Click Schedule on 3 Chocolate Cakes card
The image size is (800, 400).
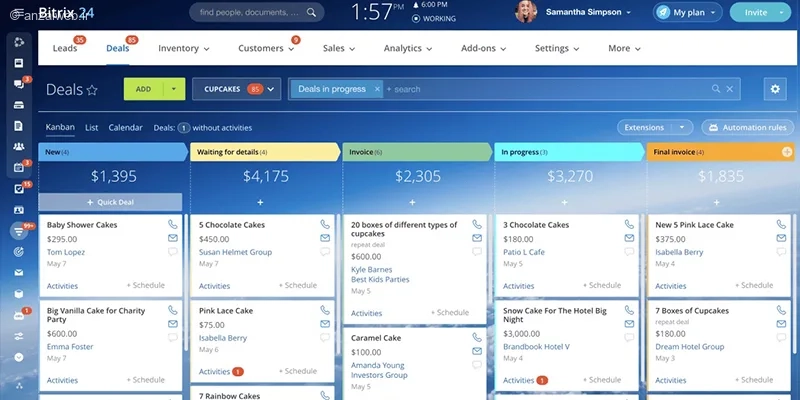(x=603, y=285)
